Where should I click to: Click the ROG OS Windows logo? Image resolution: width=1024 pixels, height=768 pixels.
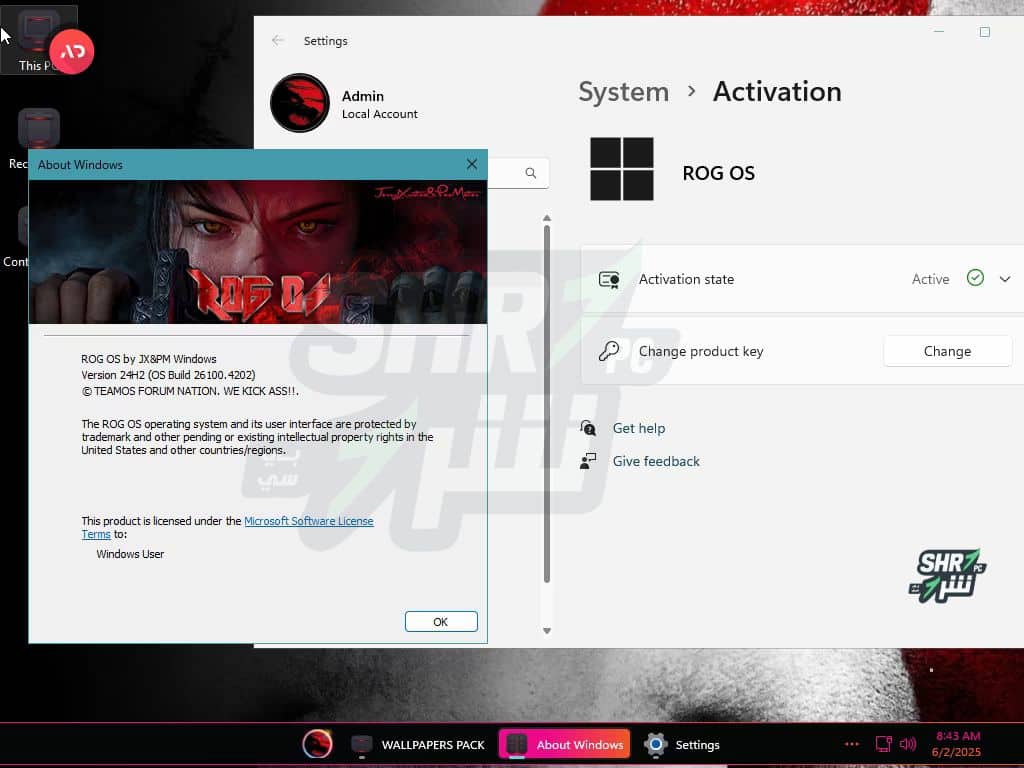pyautogui.click(x=621, y=171)
